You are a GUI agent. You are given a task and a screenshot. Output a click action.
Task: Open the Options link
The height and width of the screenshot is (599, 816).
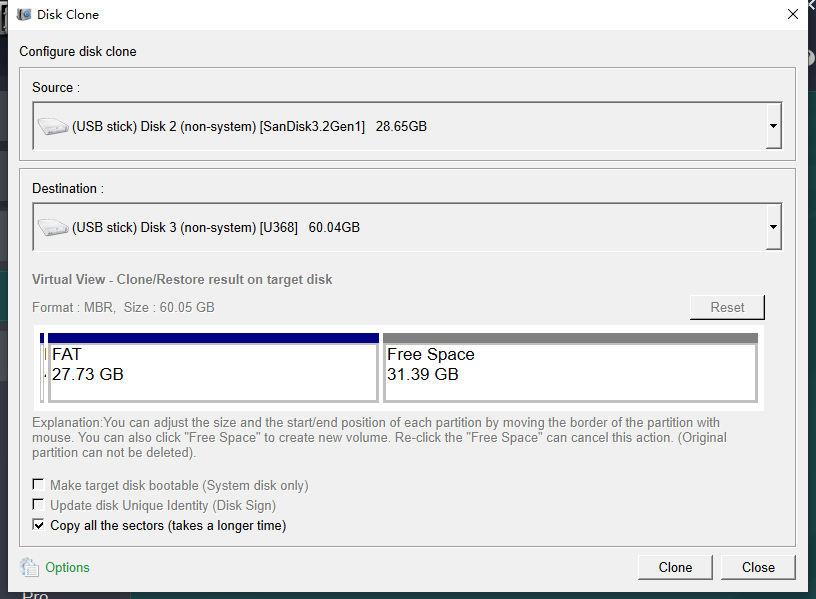pyautogui.click(x=67, y=568)
